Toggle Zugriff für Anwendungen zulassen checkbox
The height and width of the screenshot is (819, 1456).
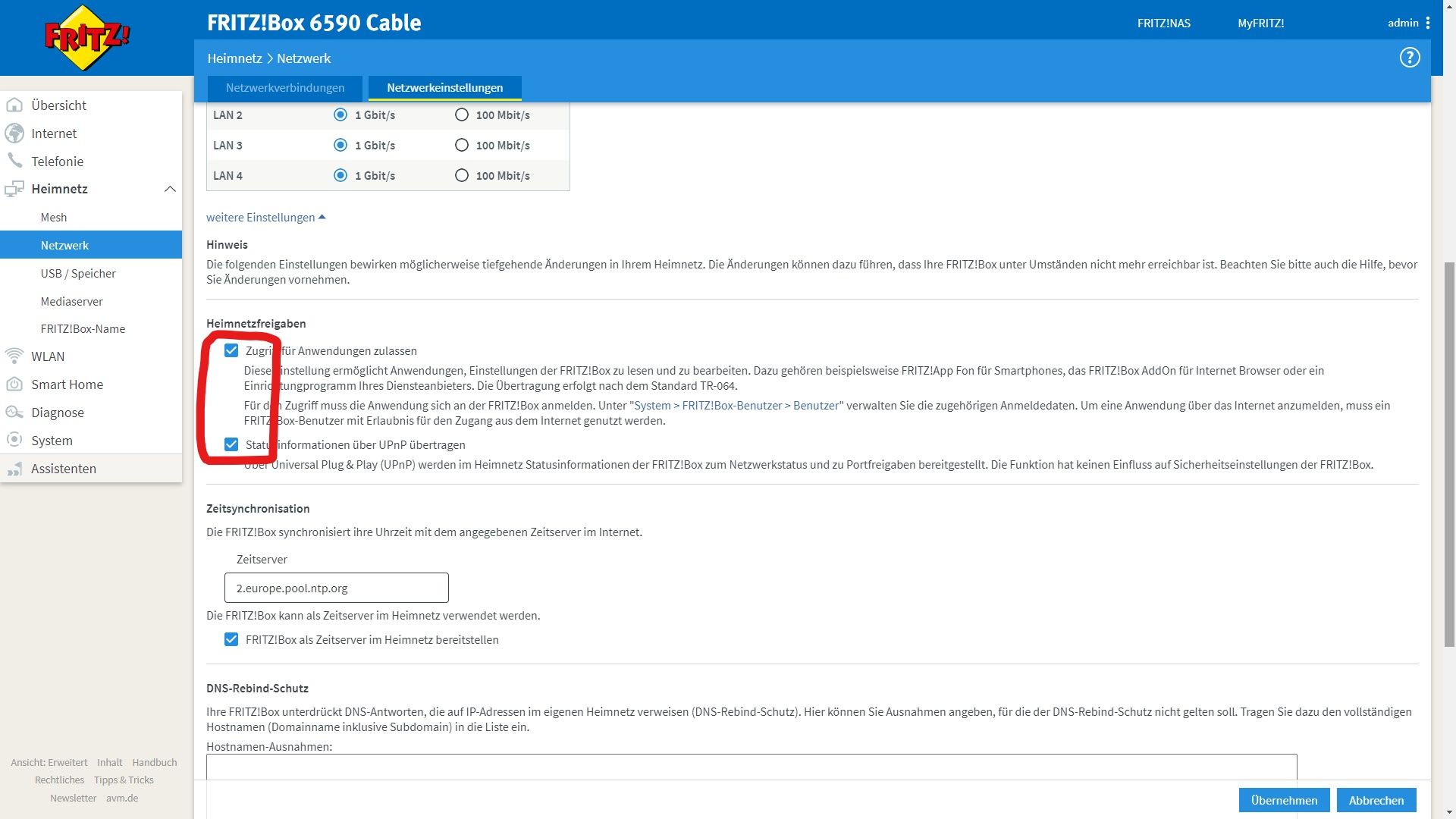231,350
